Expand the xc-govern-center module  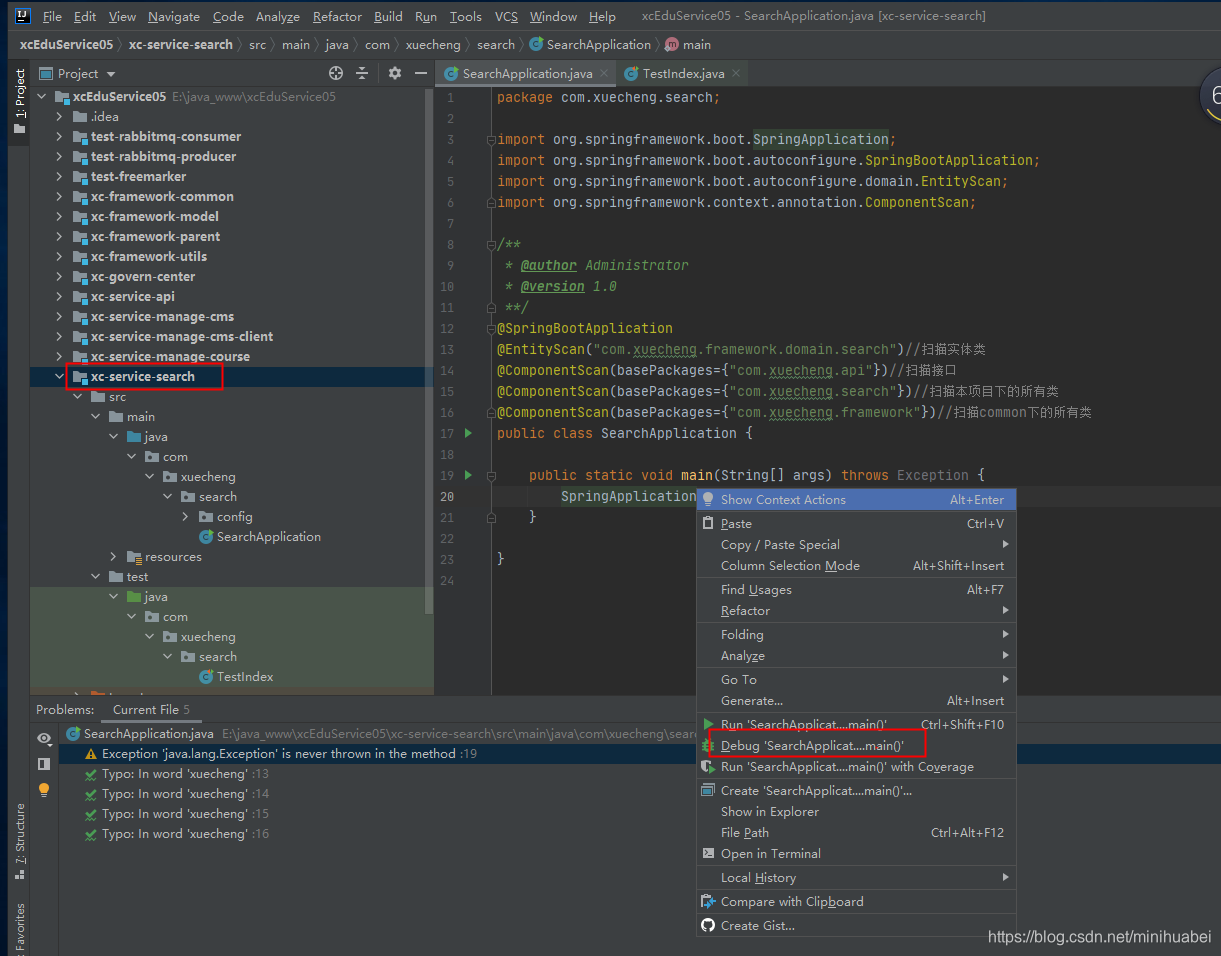coord(60,276)
